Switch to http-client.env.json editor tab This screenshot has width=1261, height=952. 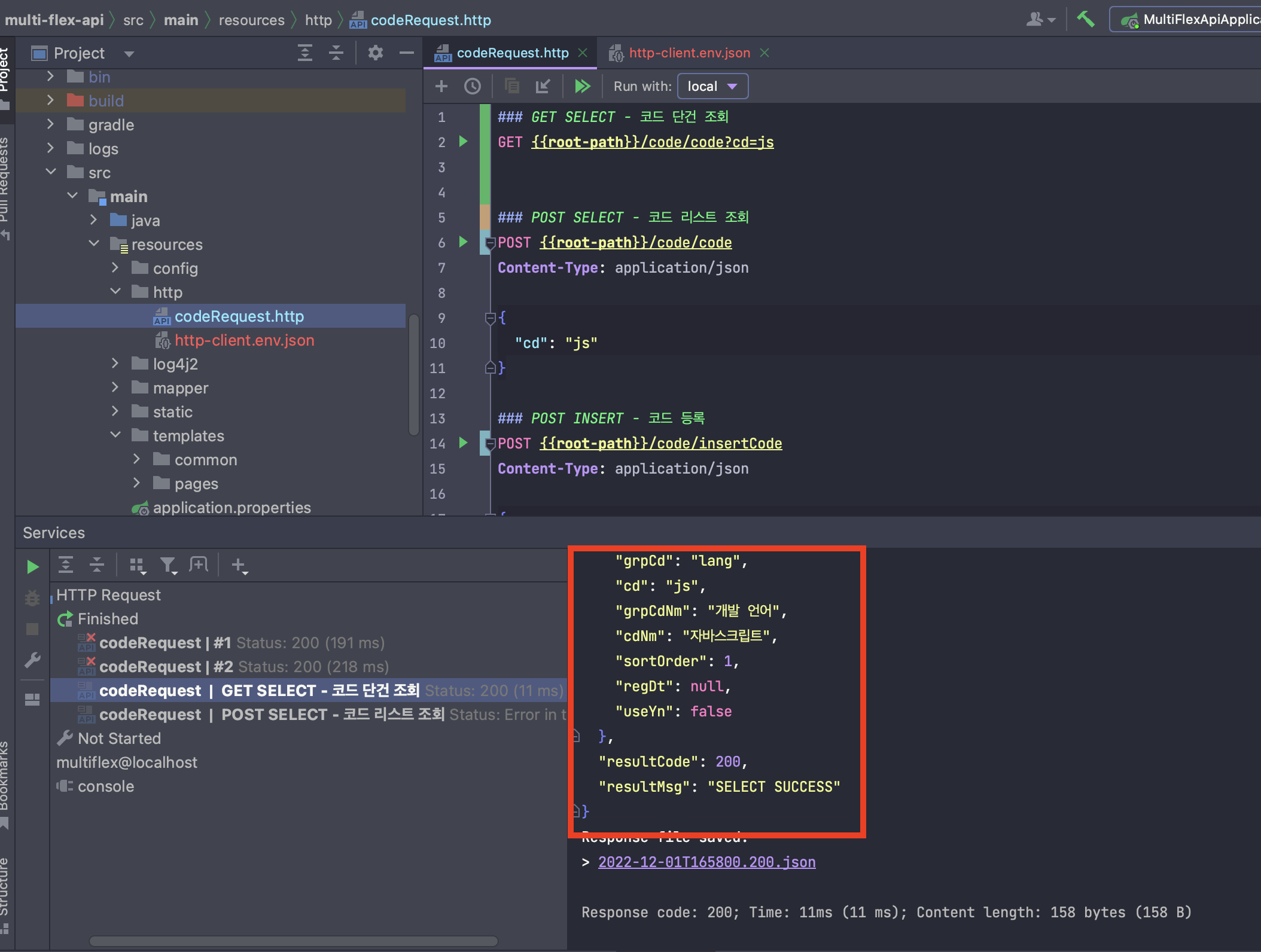coord(689,53)
